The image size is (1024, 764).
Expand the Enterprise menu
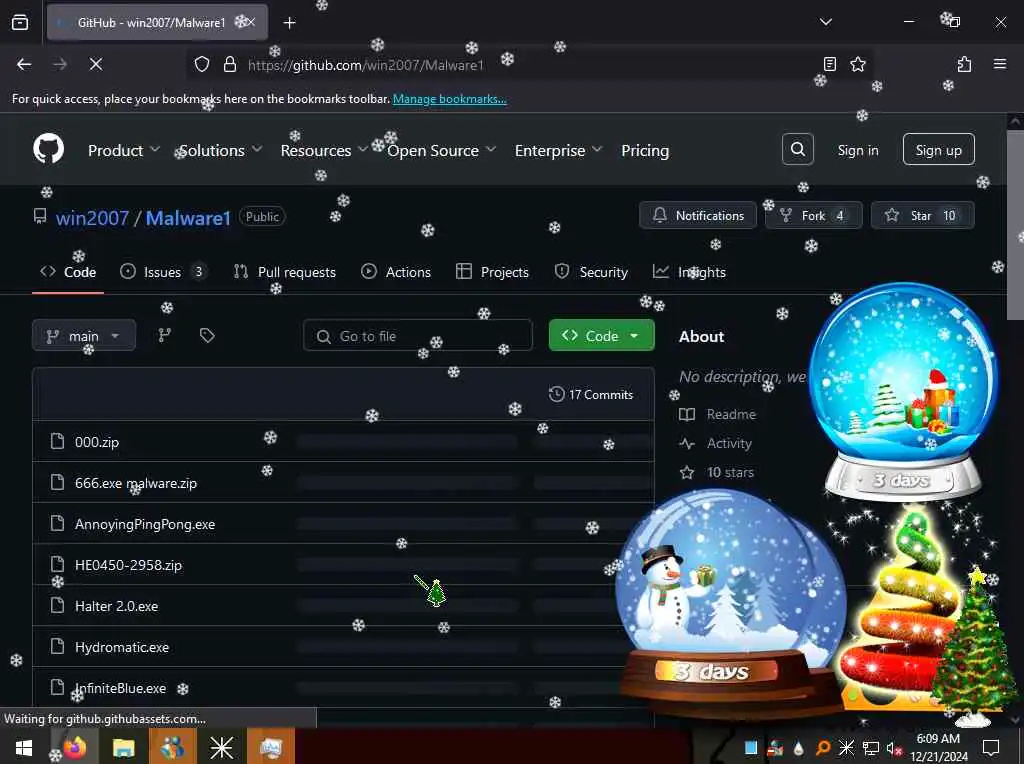pos(558,150)
